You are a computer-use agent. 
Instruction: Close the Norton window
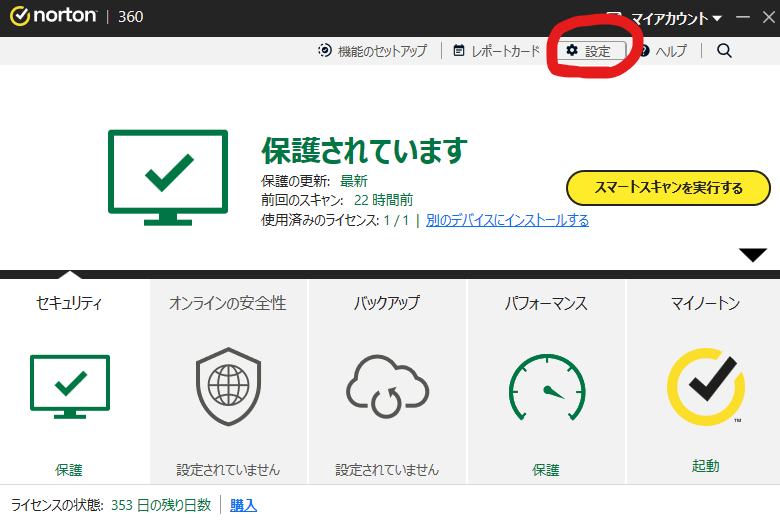point(769,17)
